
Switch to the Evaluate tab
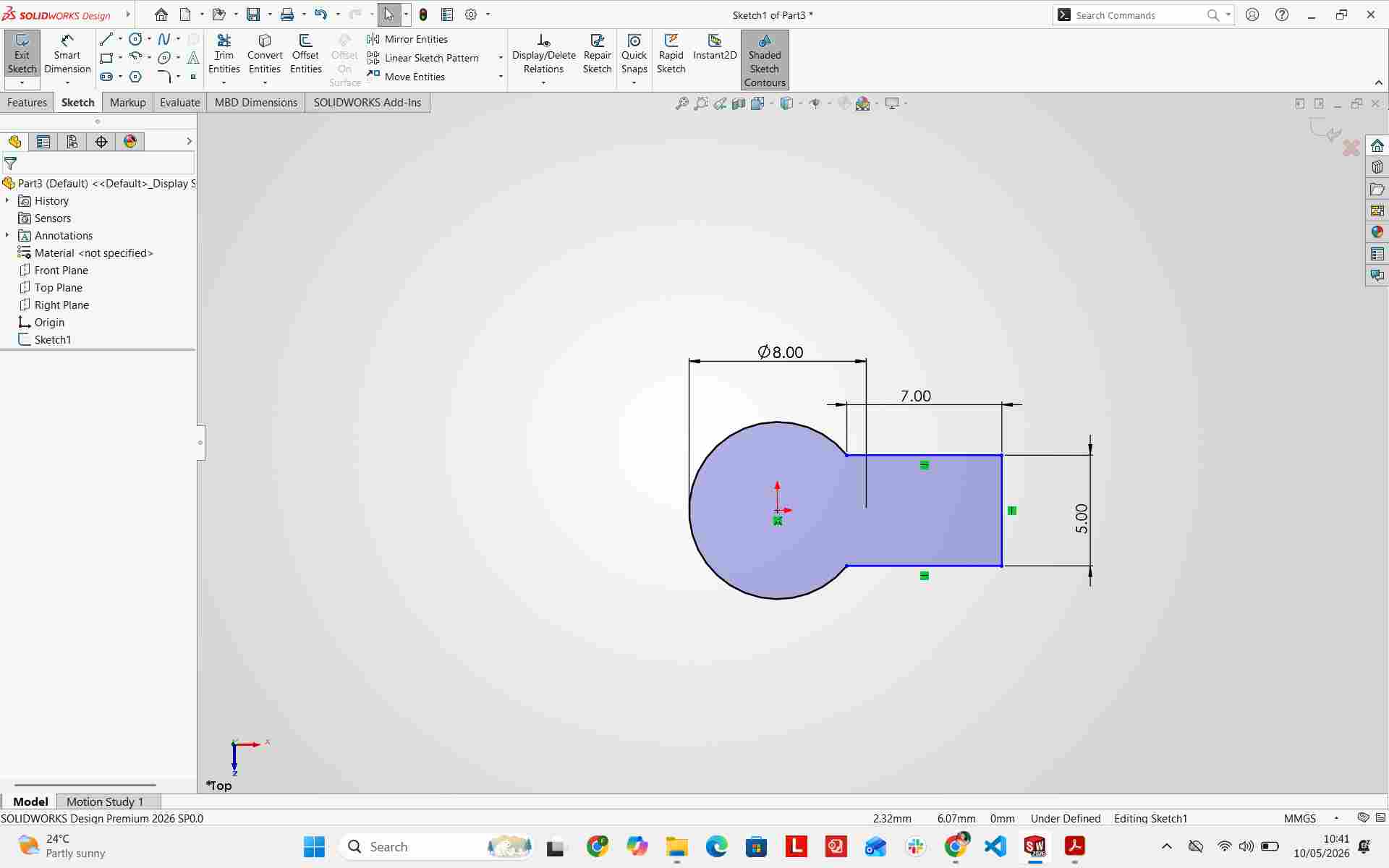point(179,103)
